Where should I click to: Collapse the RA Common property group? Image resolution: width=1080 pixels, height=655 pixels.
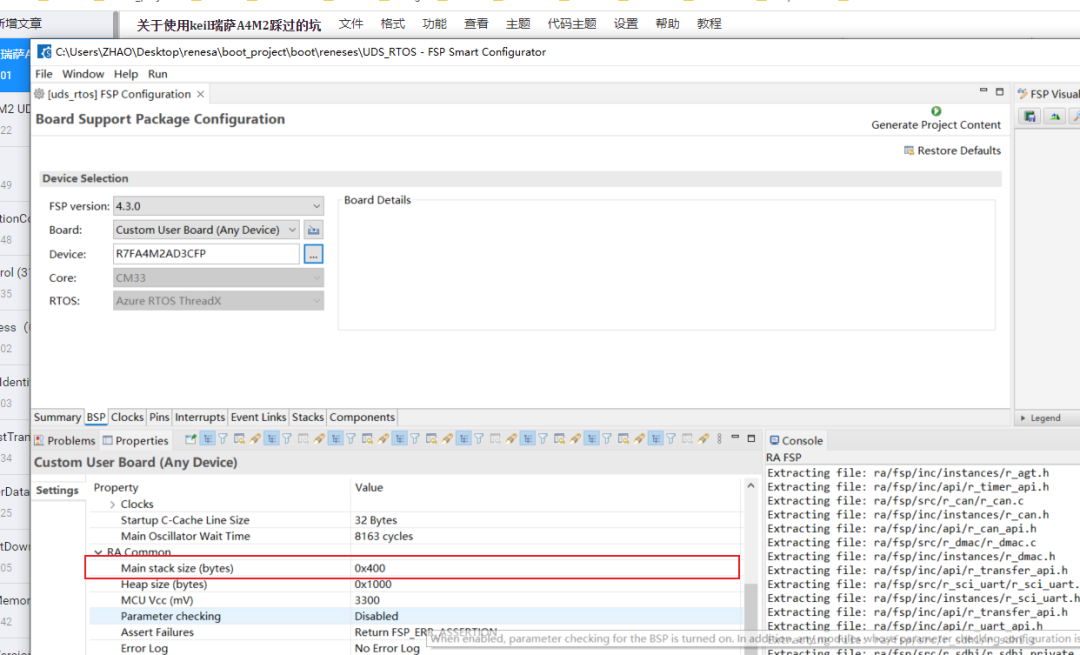tap(98, 552)
